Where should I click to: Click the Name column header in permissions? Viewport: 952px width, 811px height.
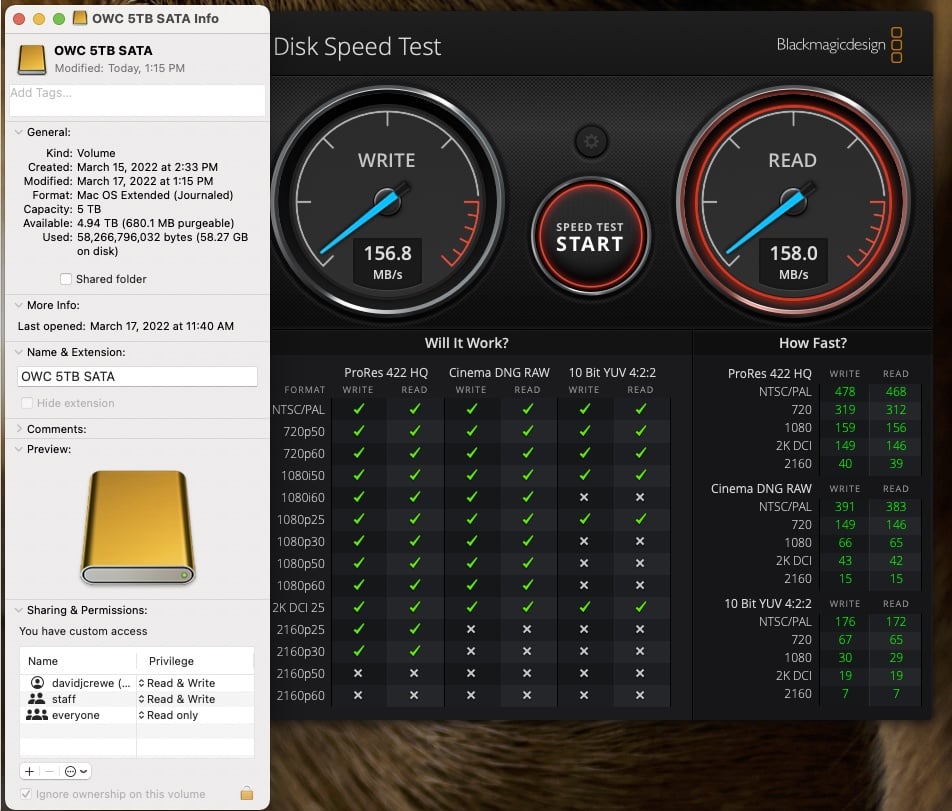pyautogui.click(x=42, y=661)
